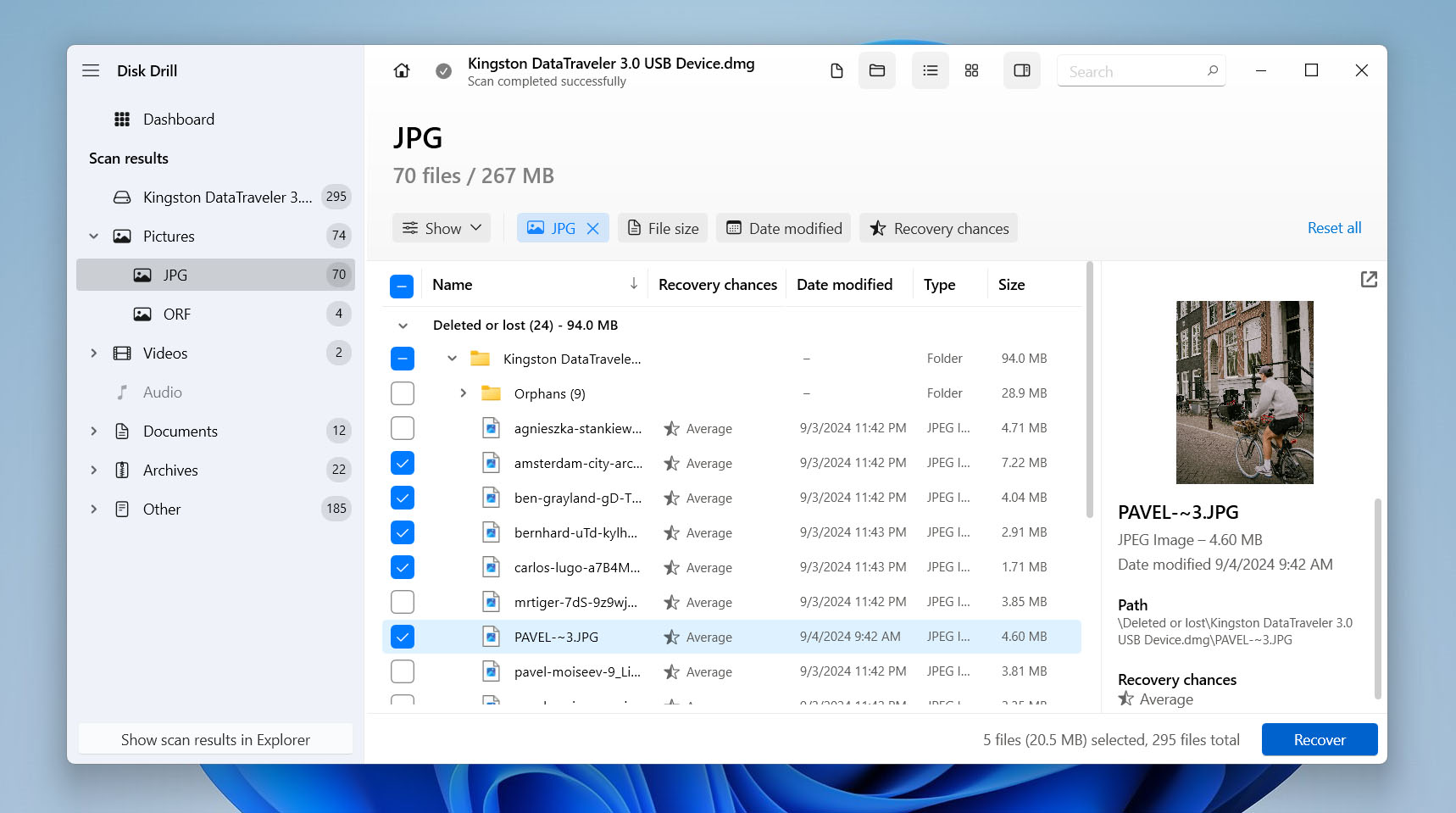Collapse the Deleted or lost group

coord(403,326)
